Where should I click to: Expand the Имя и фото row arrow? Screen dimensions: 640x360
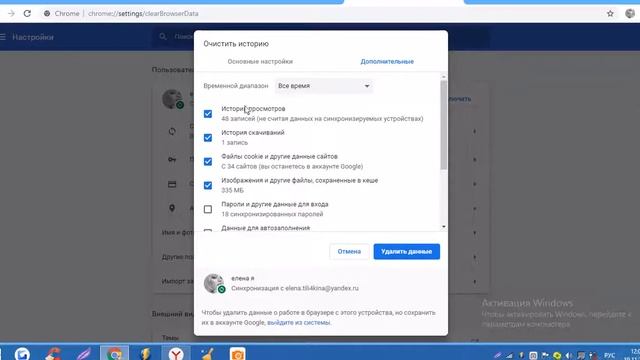tap(474, 233)
